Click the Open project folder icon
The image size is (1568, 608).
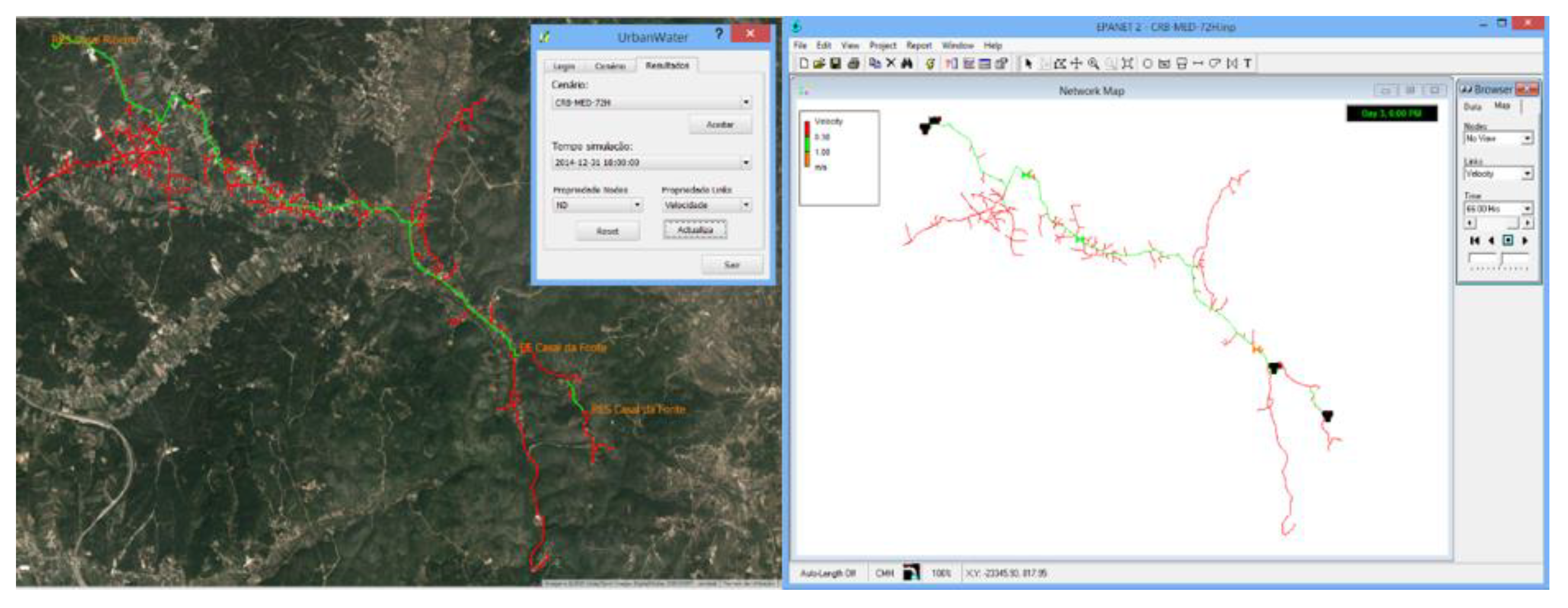tap(819, 63)
